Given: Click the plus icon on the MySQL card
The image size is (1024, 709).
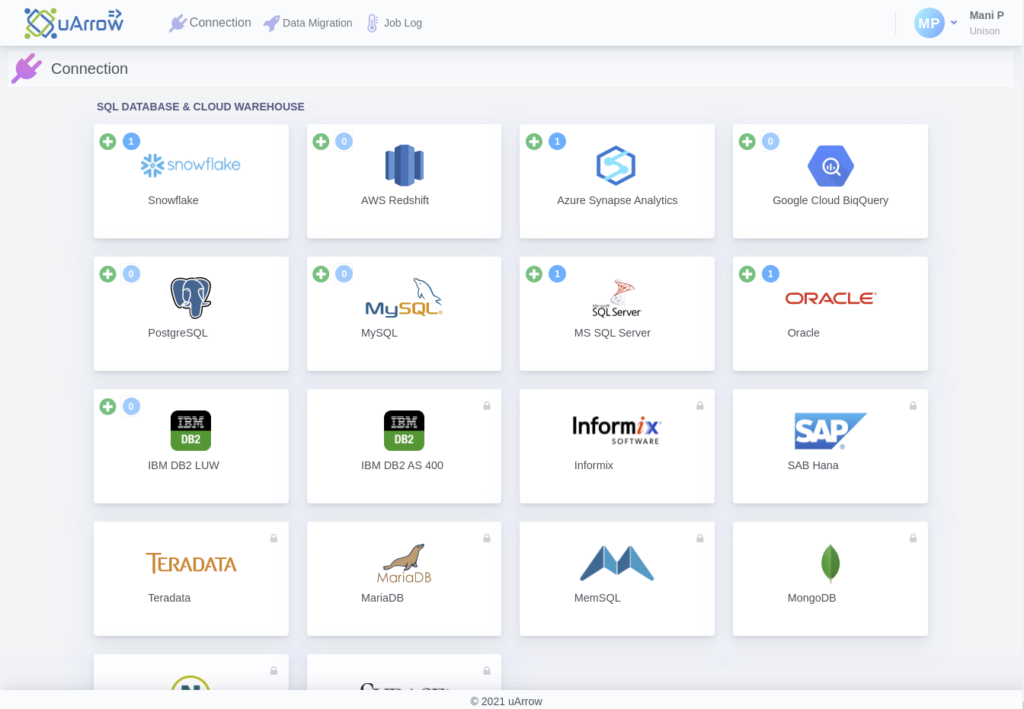Looking at the screenshot, I should pyautogui.click(x=321, y=273).
